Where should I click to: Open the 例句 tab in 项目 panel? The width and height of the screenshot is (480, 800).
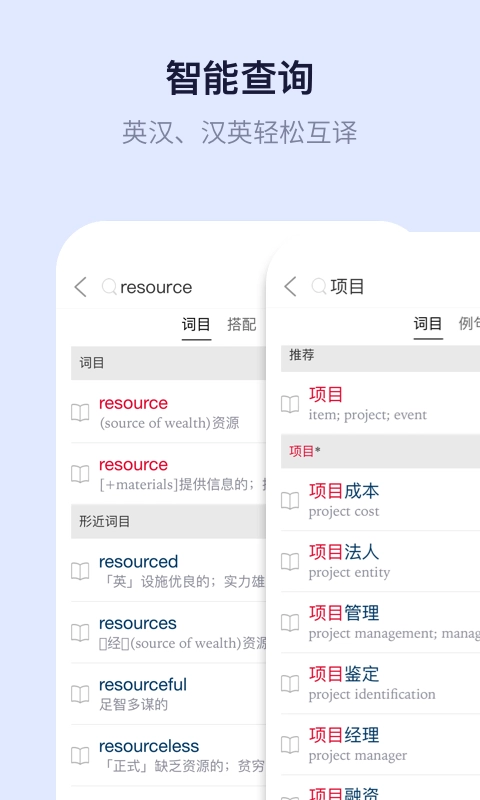tap(469, 323)
